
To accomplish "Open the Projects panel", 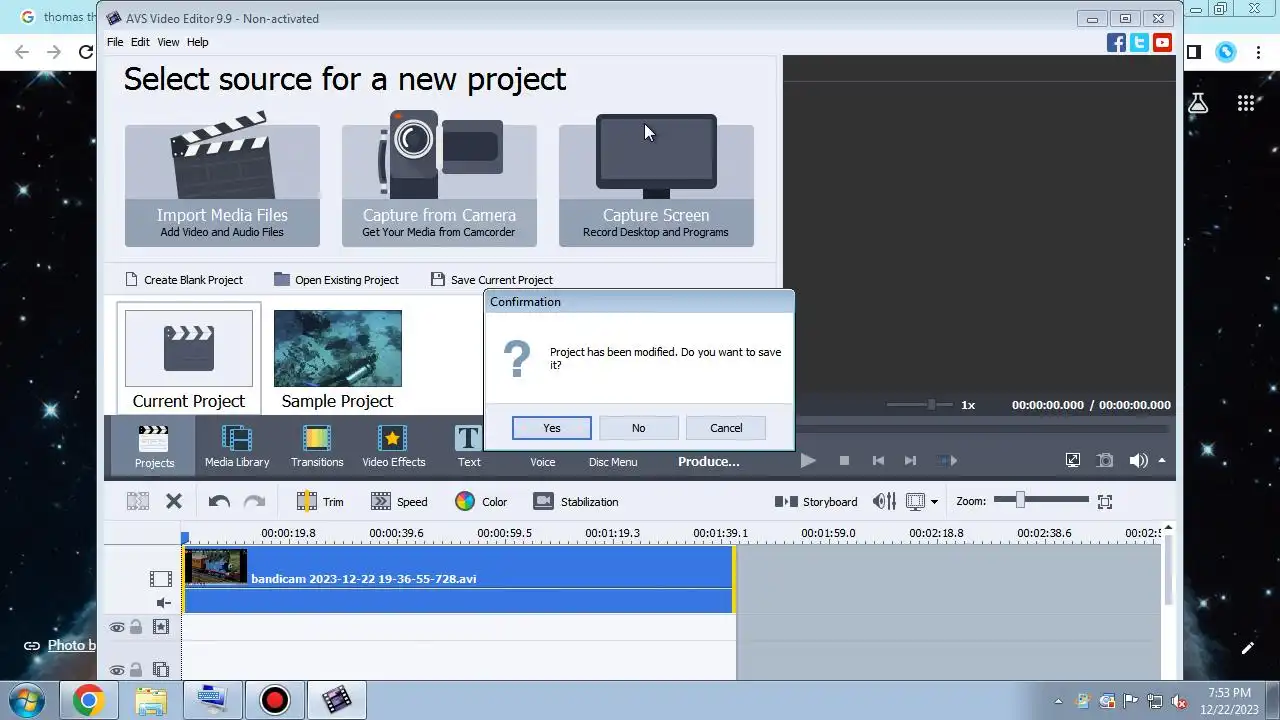I will pos(154,446).
